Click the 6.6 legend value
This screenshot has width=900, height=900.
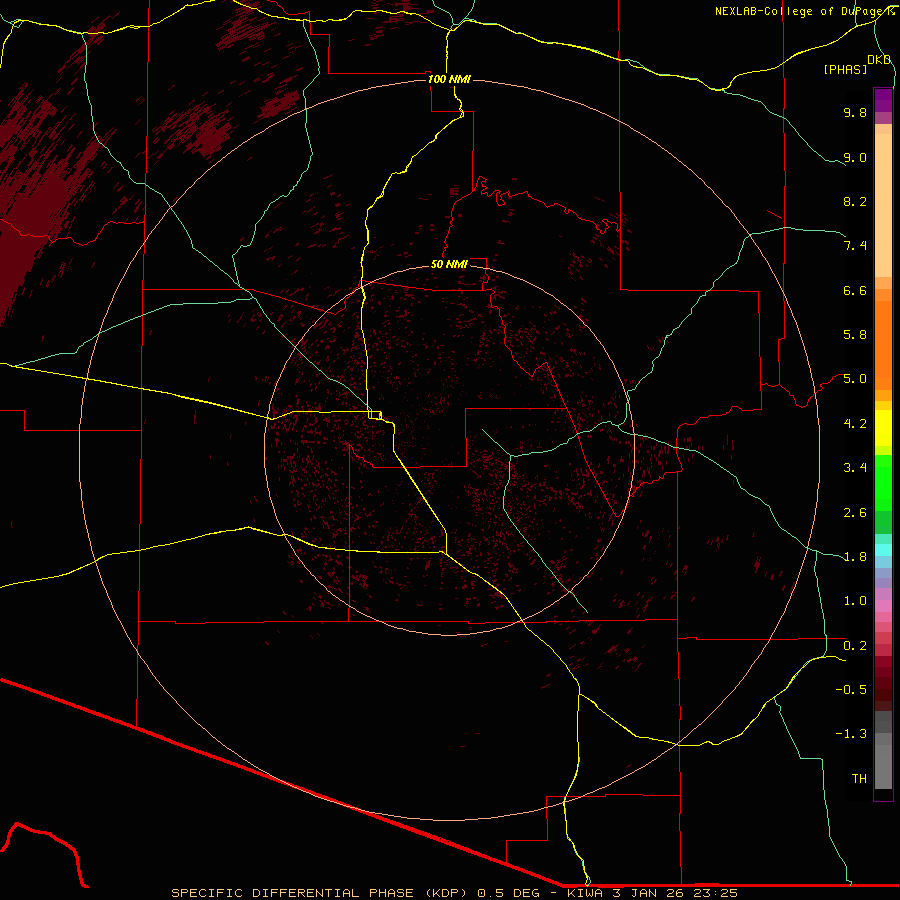(x=855, y=290)
